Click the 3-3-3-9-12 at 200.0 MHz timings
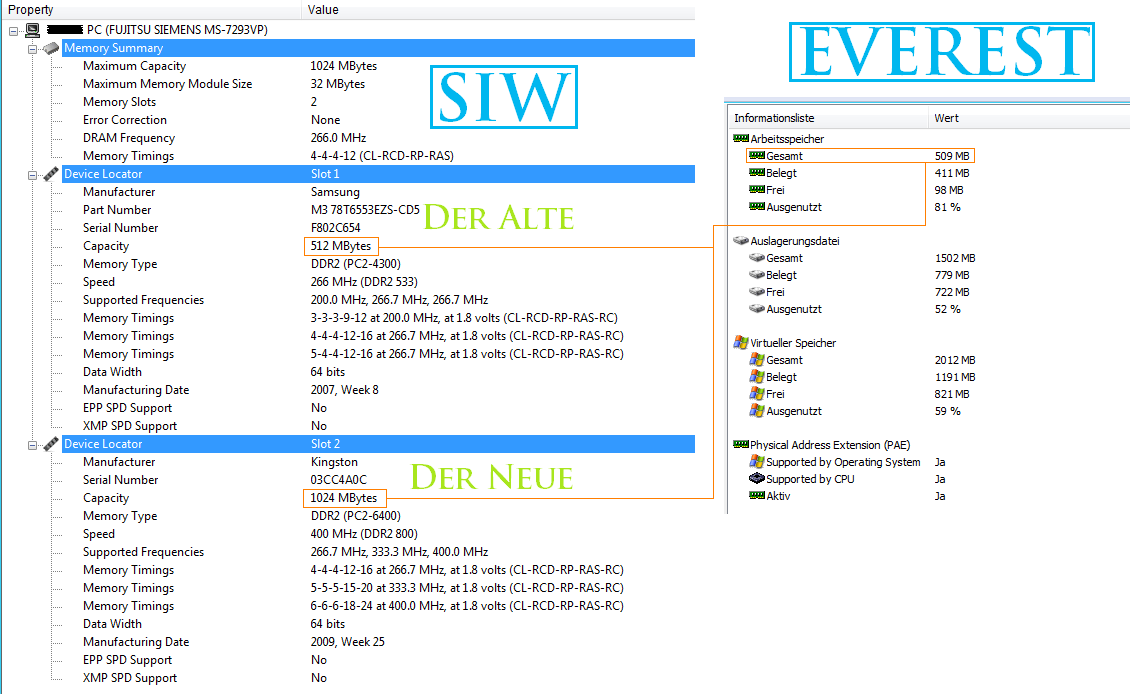This screenshot has width=1130, height=694. [464, 319]
